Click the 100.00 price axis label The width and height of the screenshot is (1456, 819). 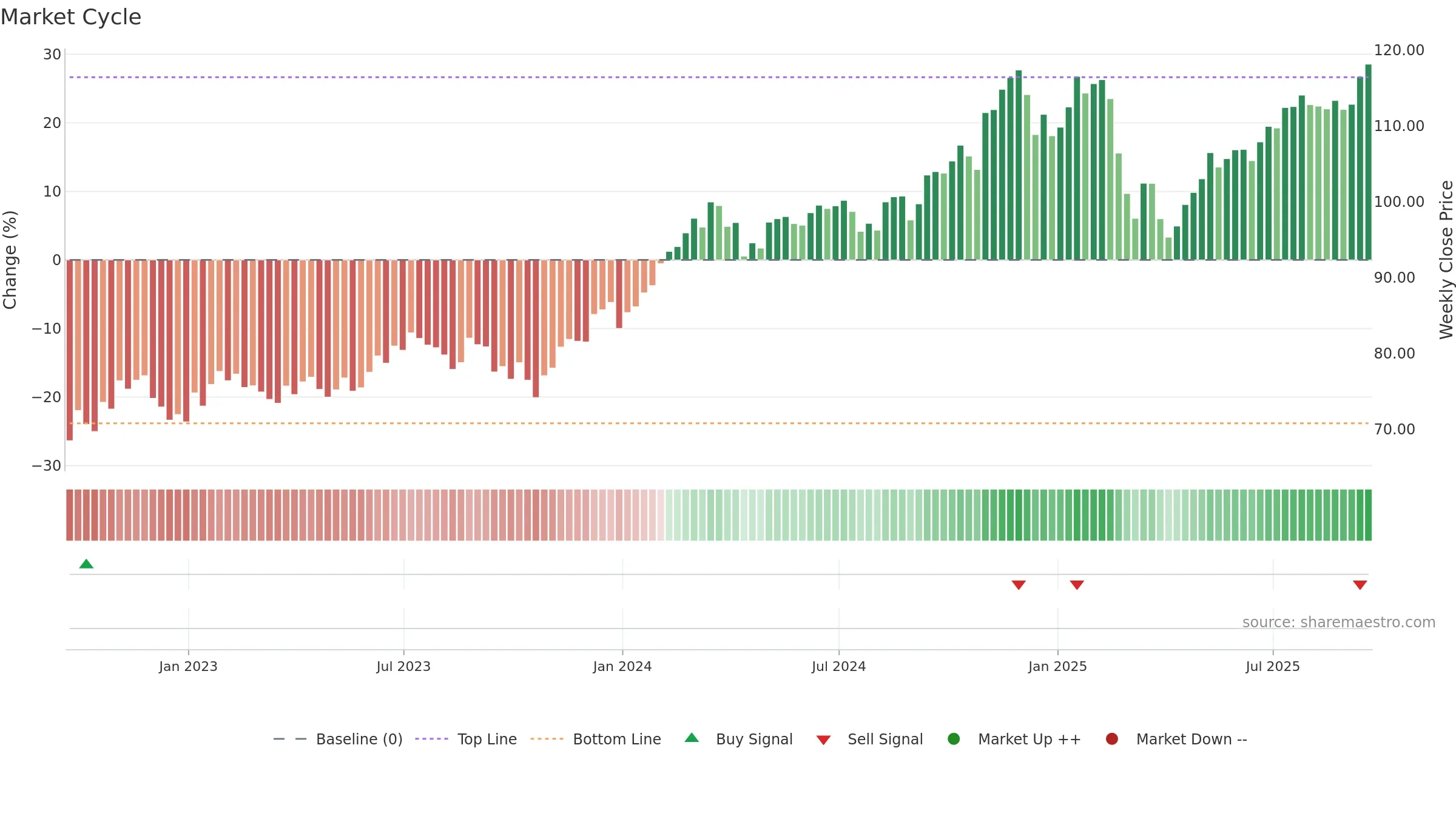1399,202
